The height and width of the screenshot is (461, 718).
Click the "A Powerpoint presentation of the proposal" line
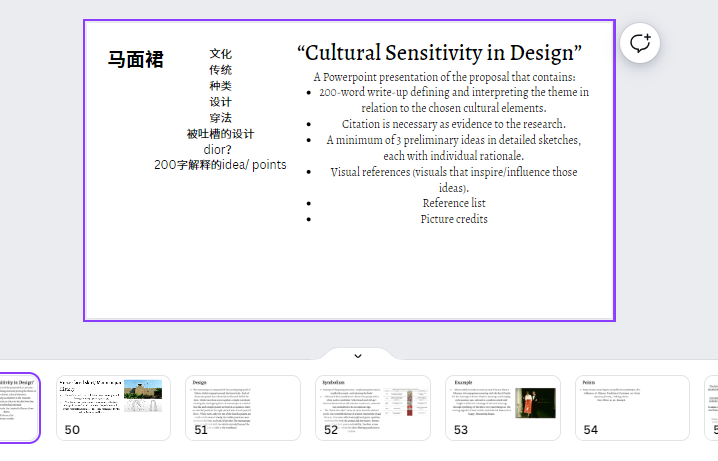(444, 76)
